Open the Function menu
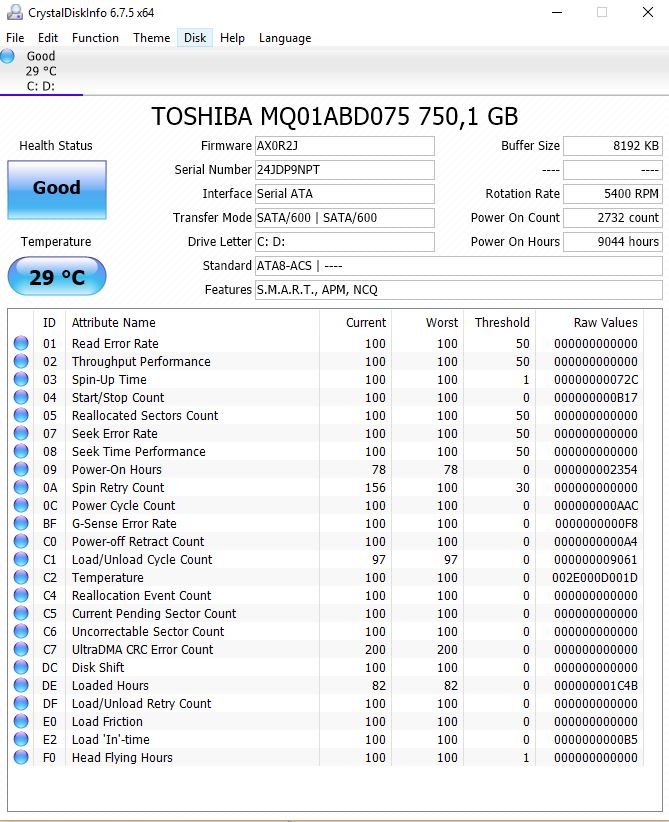Screen dimensions: 669x822 click(95, 38)
